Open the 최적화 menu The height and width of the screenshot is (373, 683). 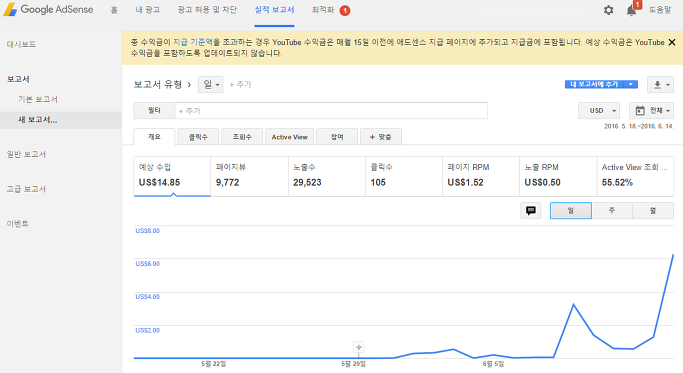click(x=323, y=10)
